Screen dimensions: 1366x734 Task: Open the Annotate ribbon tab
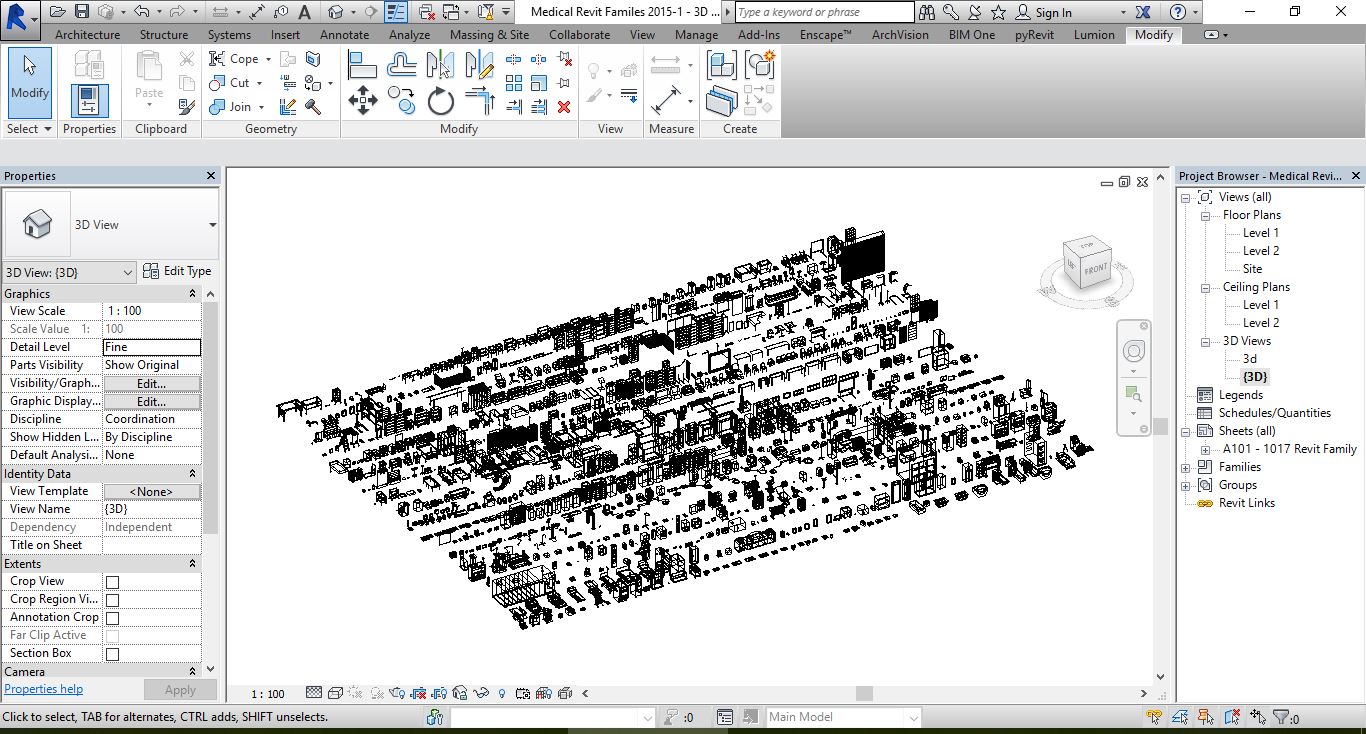click(344, 34)
